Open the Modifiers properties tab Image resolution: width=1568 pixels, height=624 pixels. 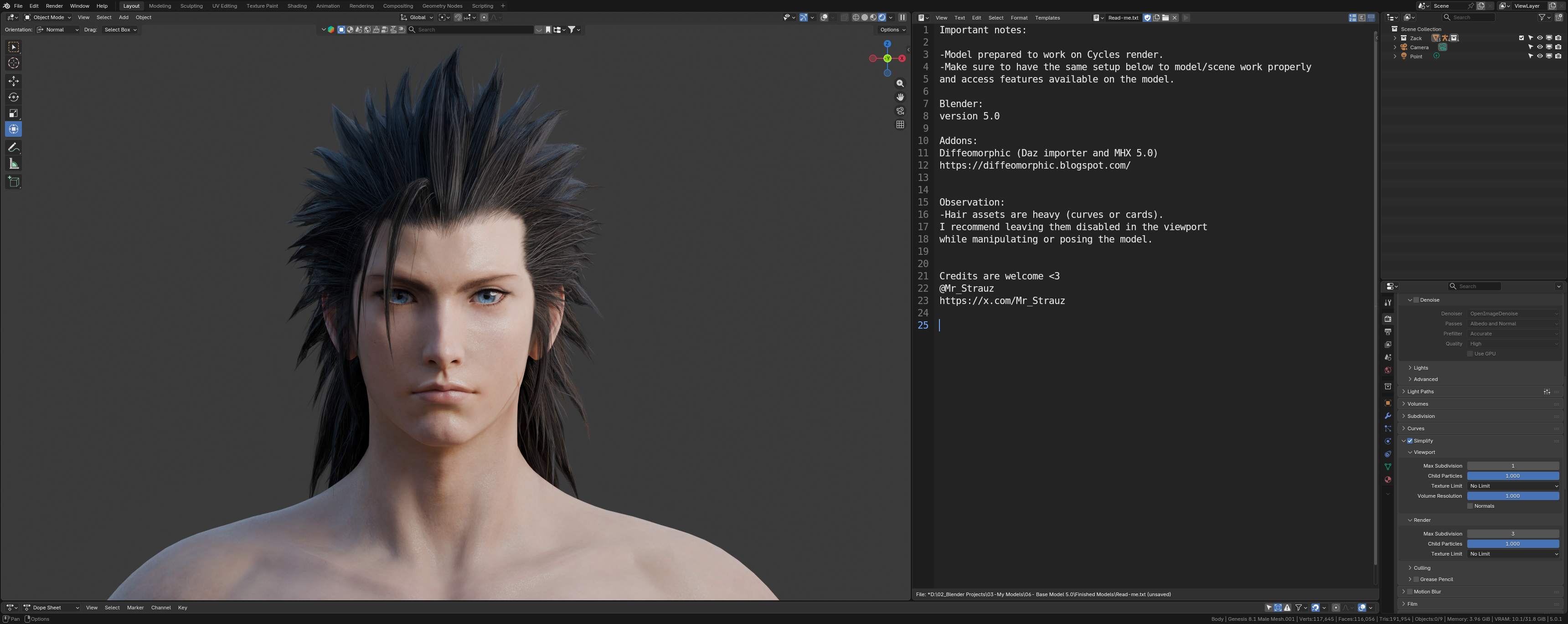(x=1388, y=416)
